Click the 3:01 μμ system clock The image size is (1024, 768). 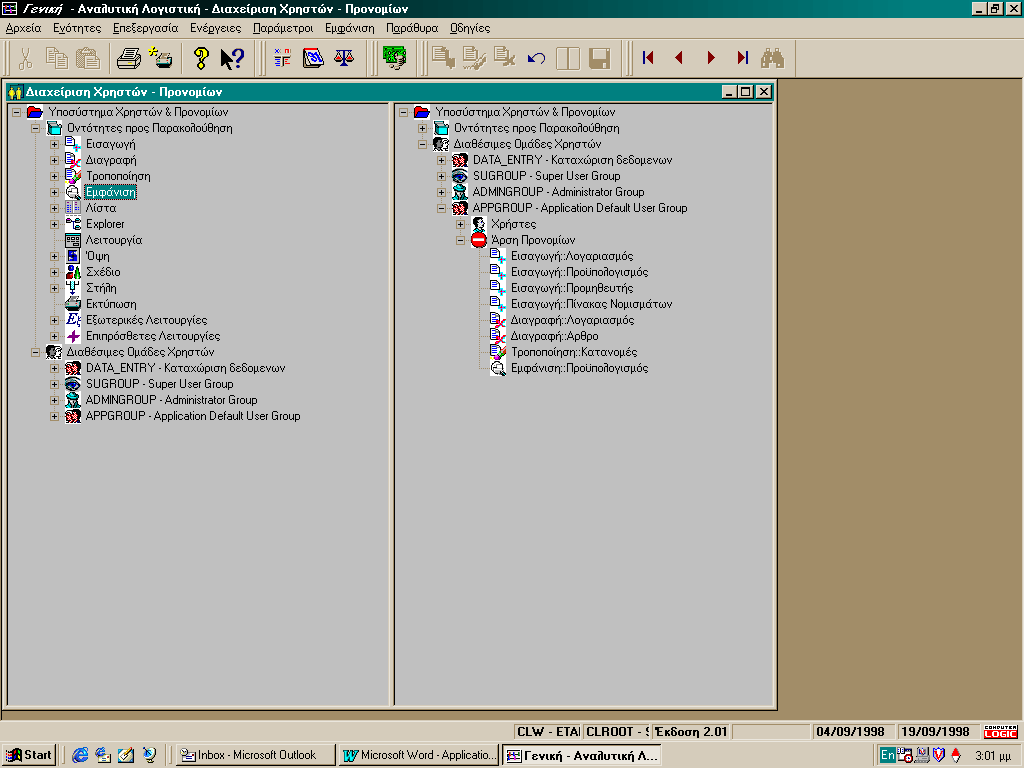coord(993,756)
